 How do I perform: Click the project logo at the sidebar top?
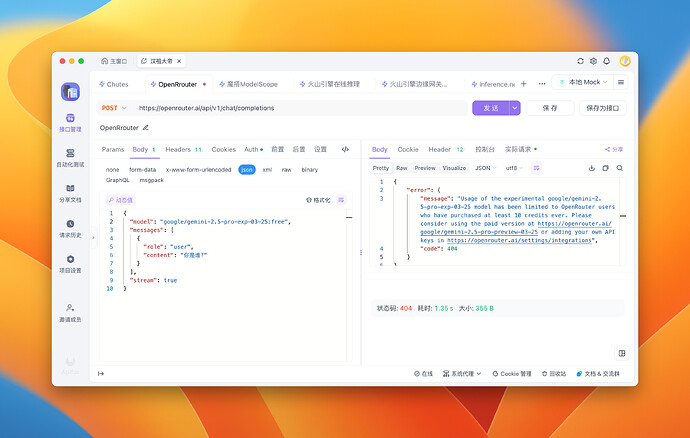pos(70,92)
